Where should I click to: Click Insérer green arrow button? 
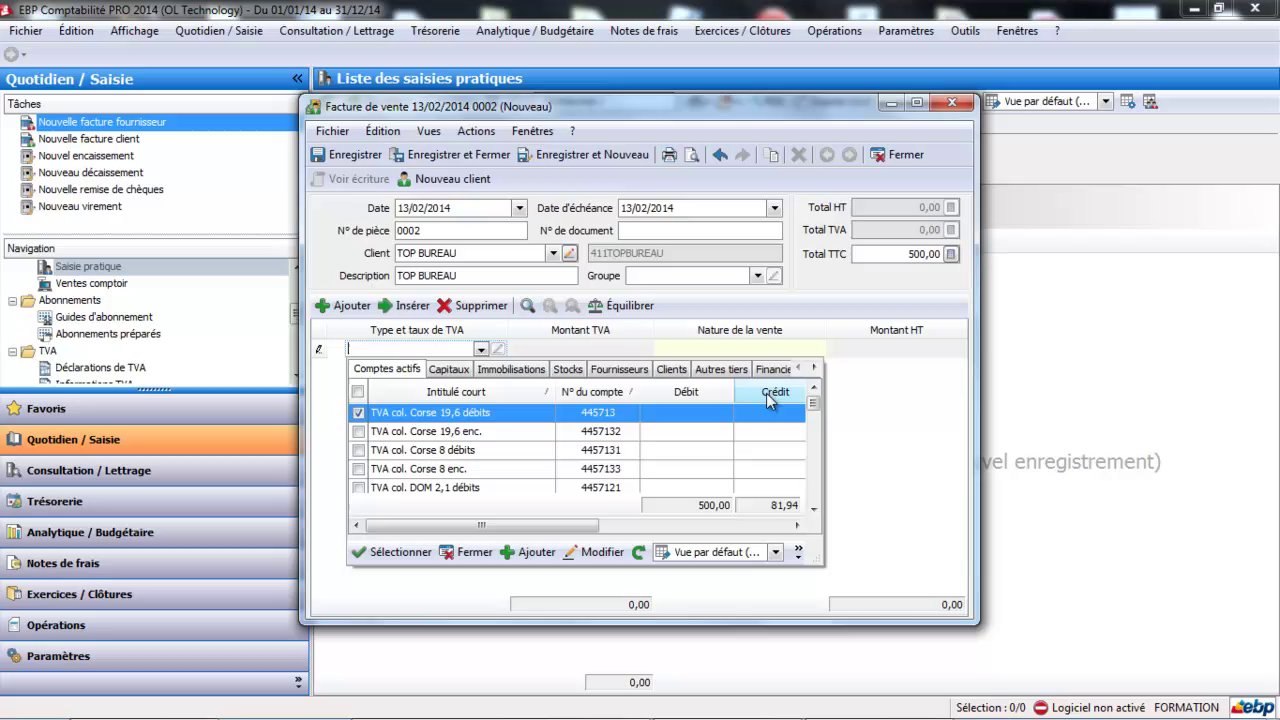pyautogui.click(x=403, y=306)
